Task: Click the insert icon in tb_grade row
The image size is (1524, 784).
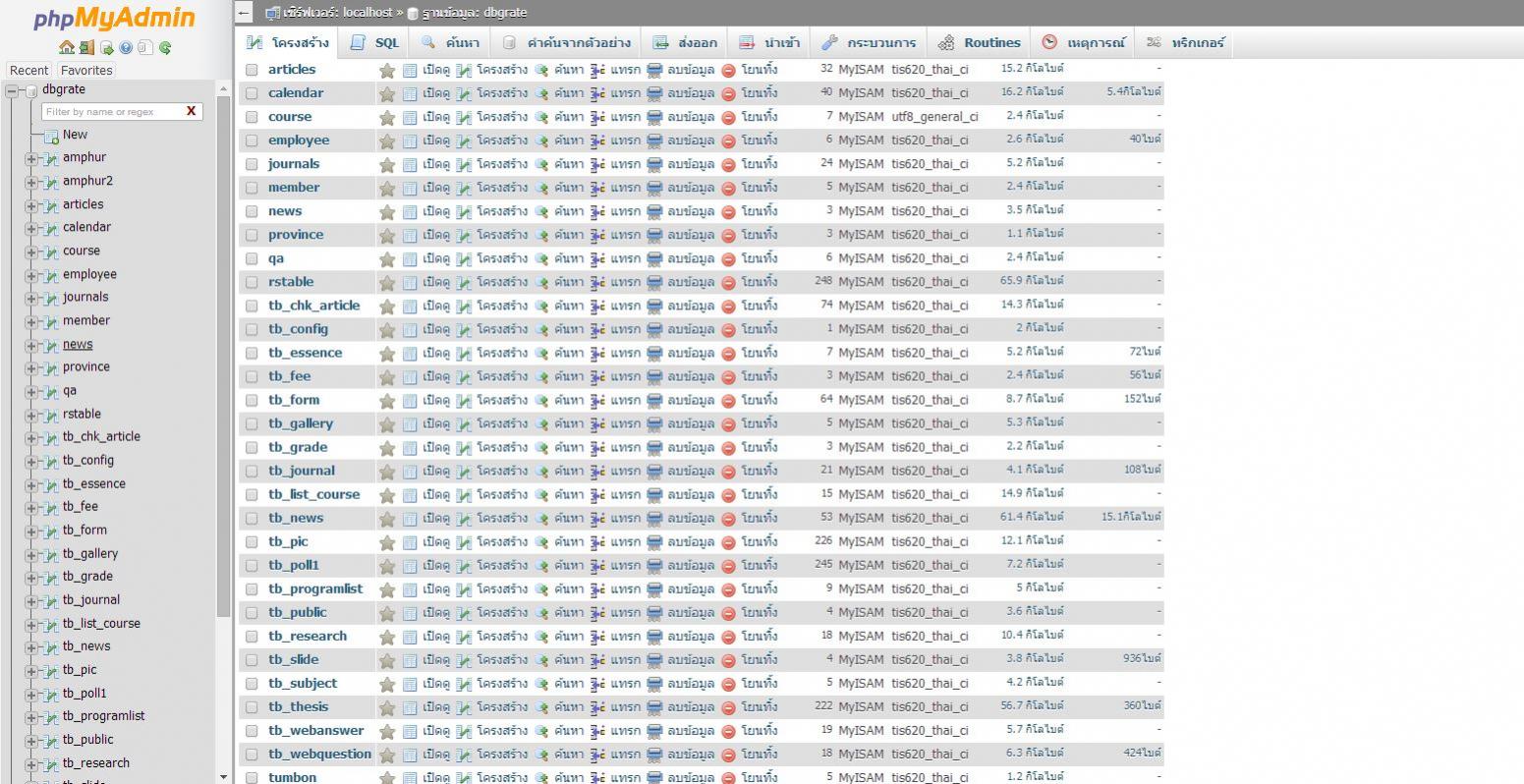Action: (x=597, y=447)
